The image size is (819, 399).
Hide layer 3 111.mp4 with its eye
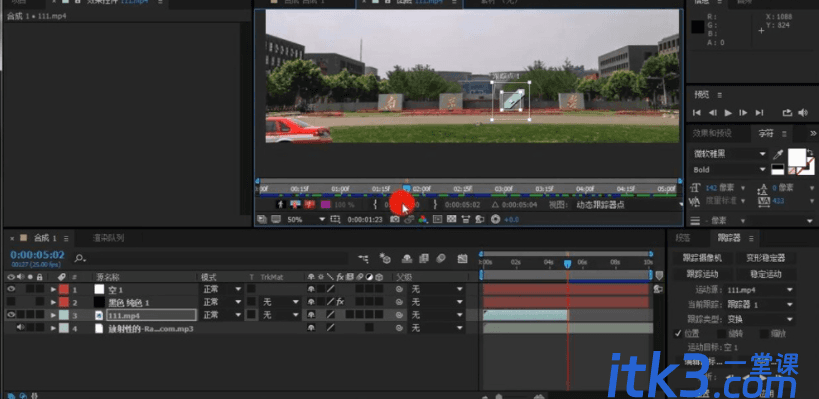[x=11, y=315]
